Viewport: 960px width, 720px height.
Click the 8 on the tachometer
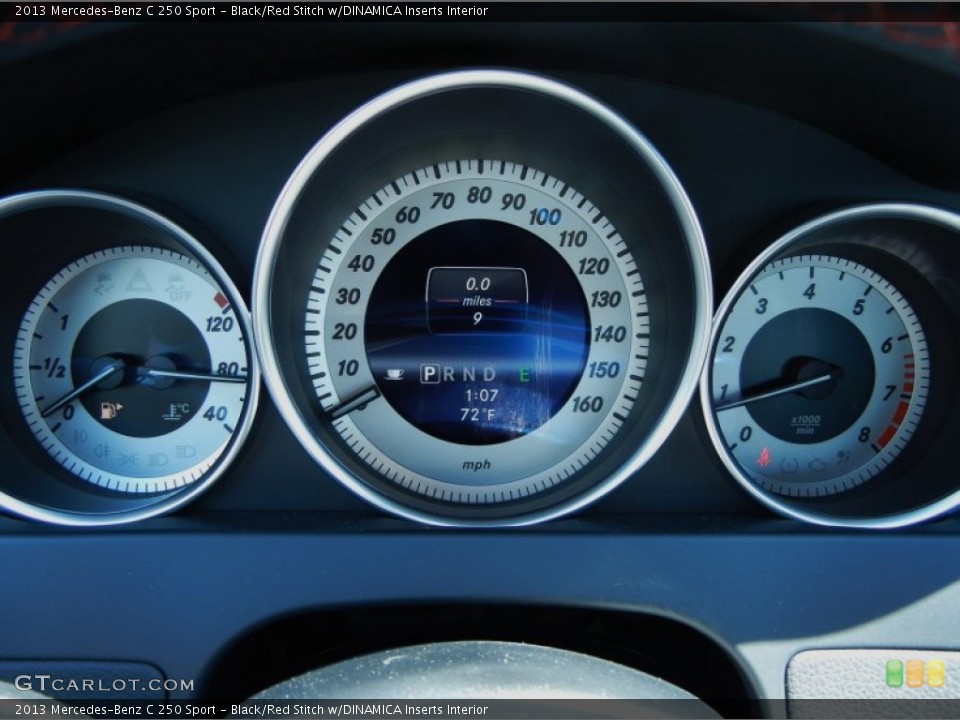864,435
